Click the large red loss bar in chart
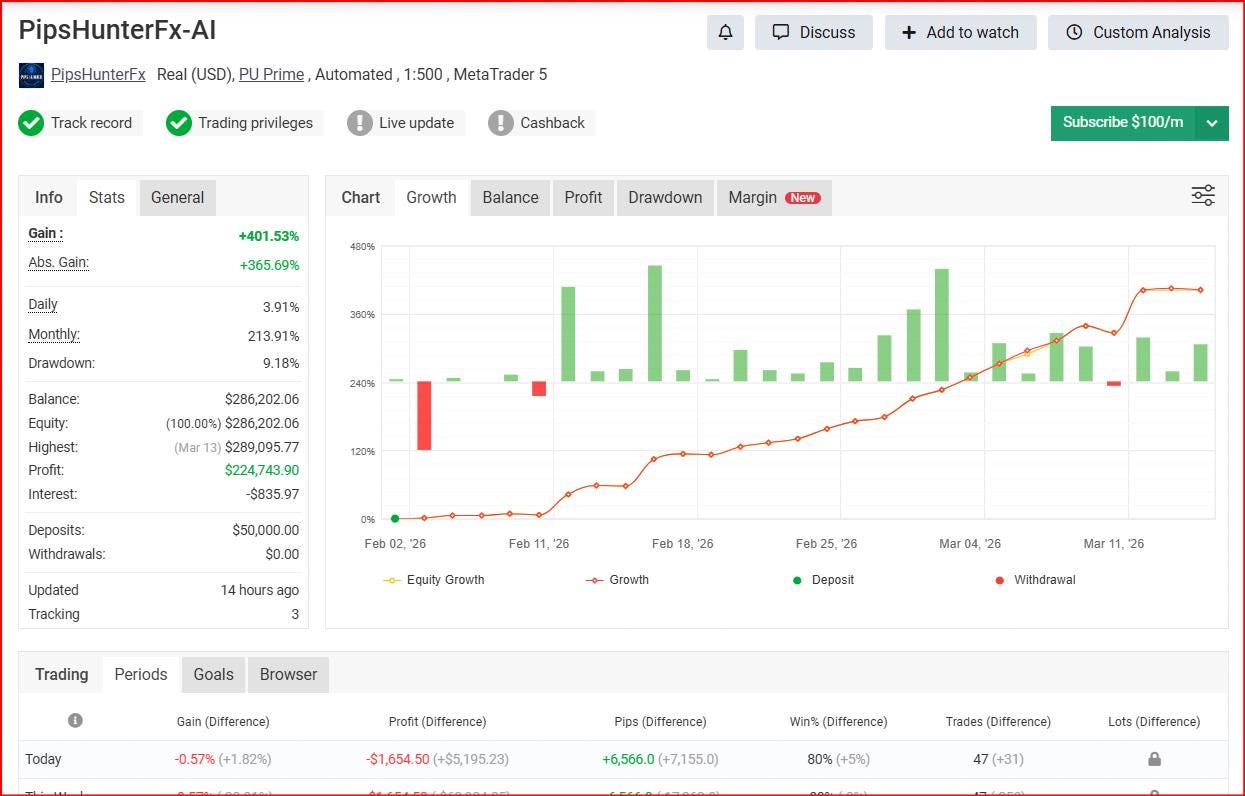The width and height of the screenshot is (1245, 796). click(424, 415)
